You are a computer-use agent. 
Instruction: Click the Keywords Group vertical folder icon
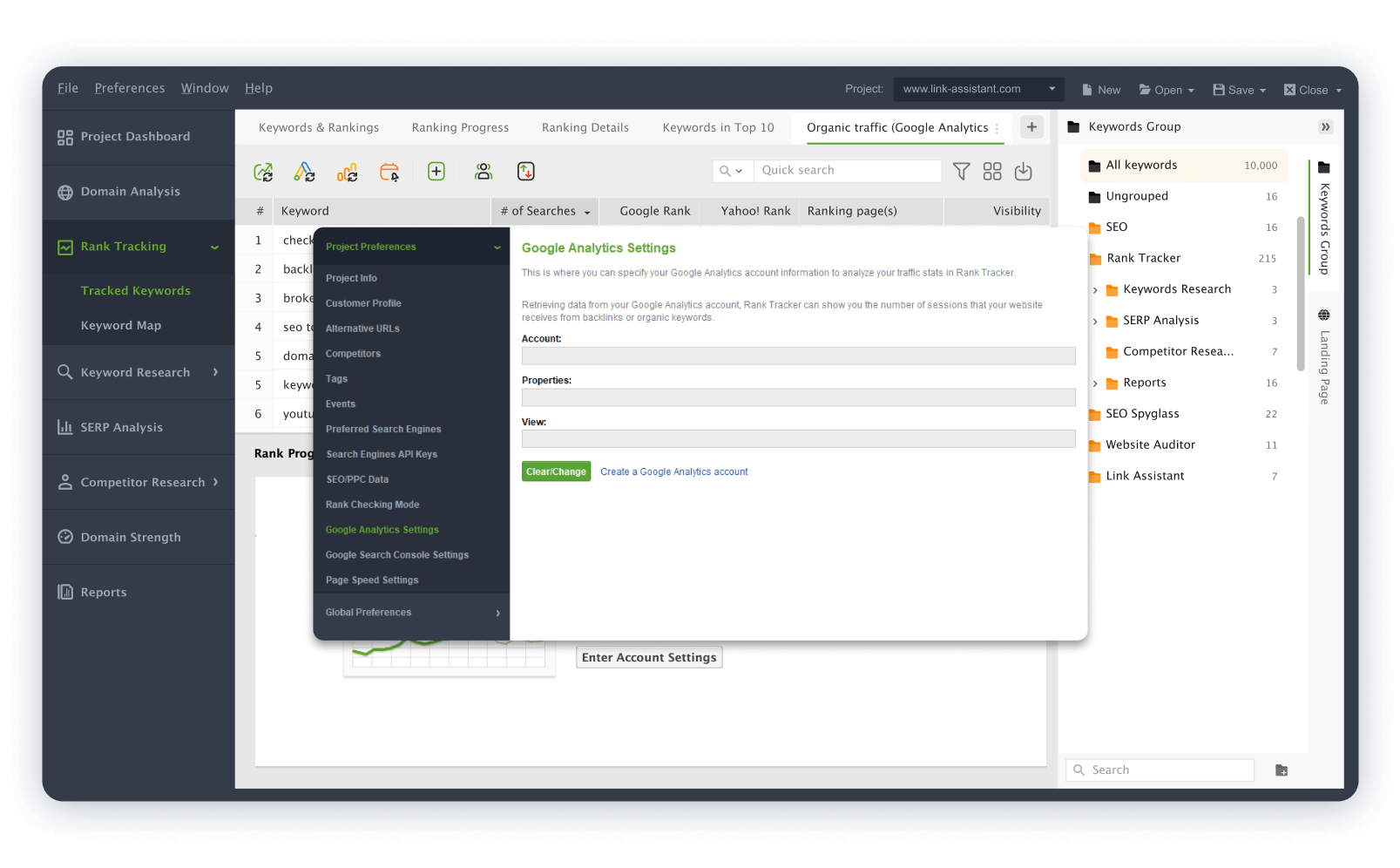1324,167
